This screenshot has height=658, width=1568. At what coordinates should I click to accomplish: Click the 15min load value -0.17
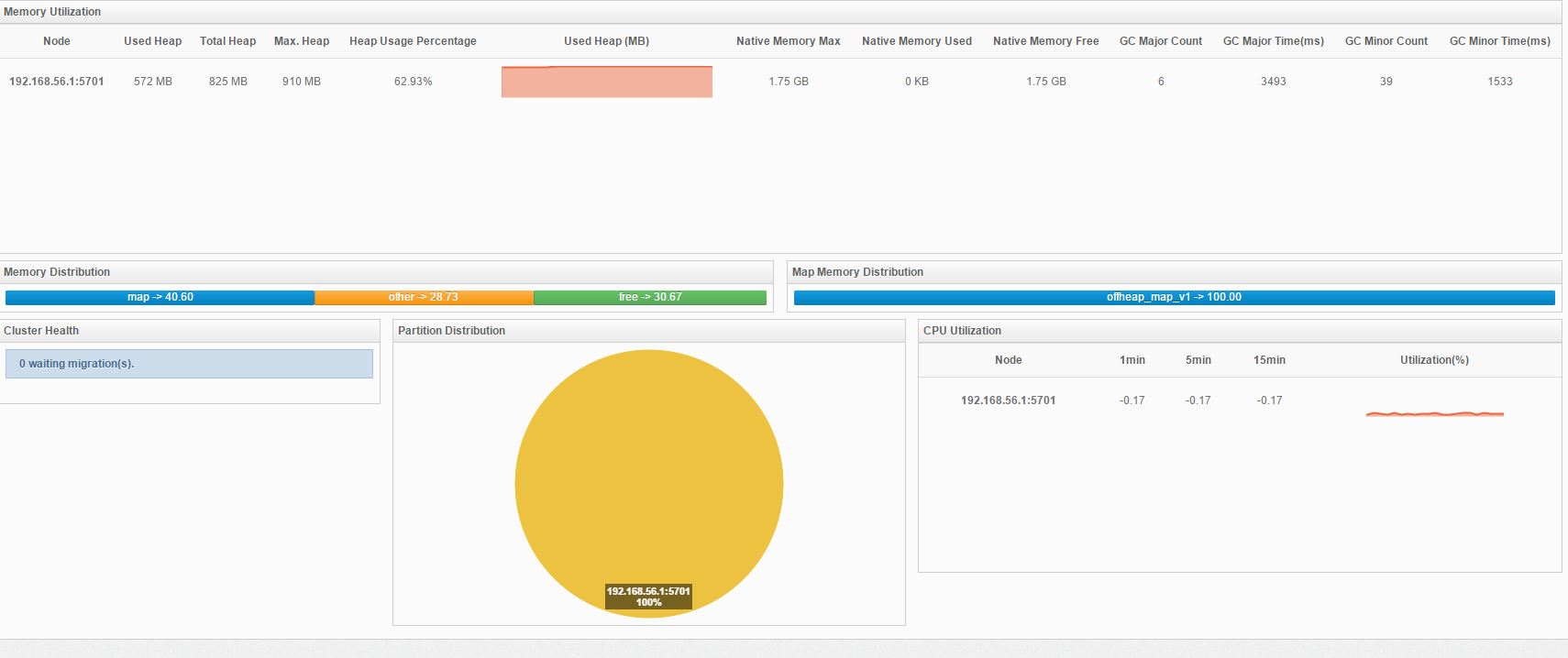tap(1270, 400)
